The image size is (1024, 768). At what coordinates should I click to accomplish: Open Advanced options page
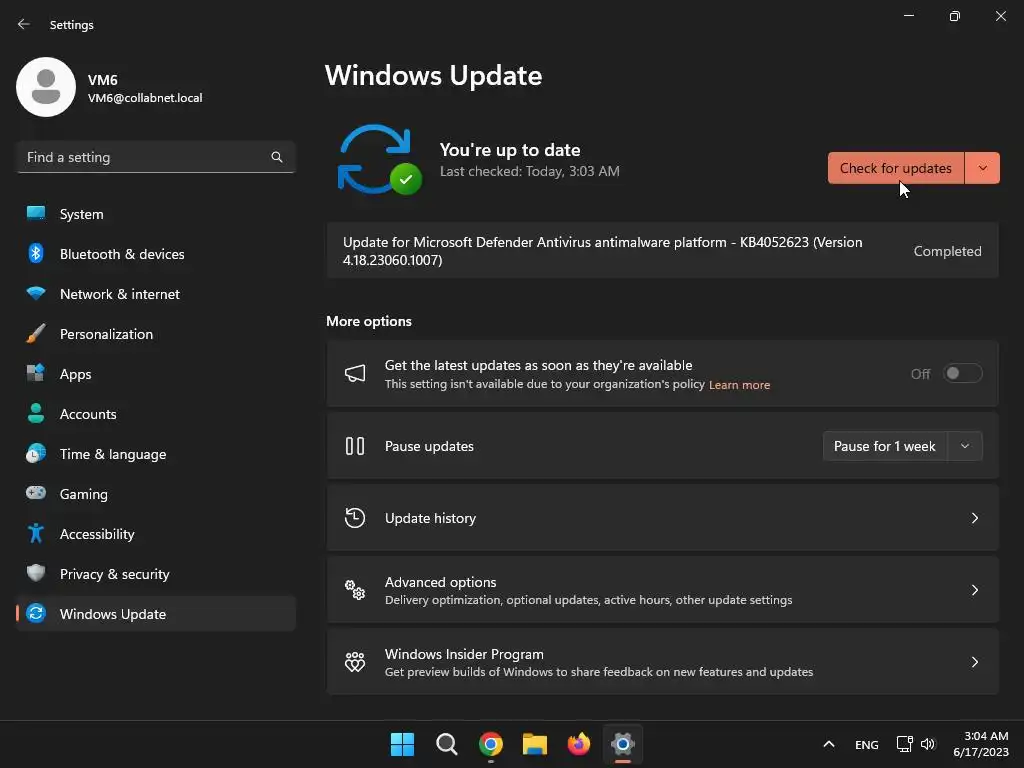pyautogui.click(x=662, y=590)
